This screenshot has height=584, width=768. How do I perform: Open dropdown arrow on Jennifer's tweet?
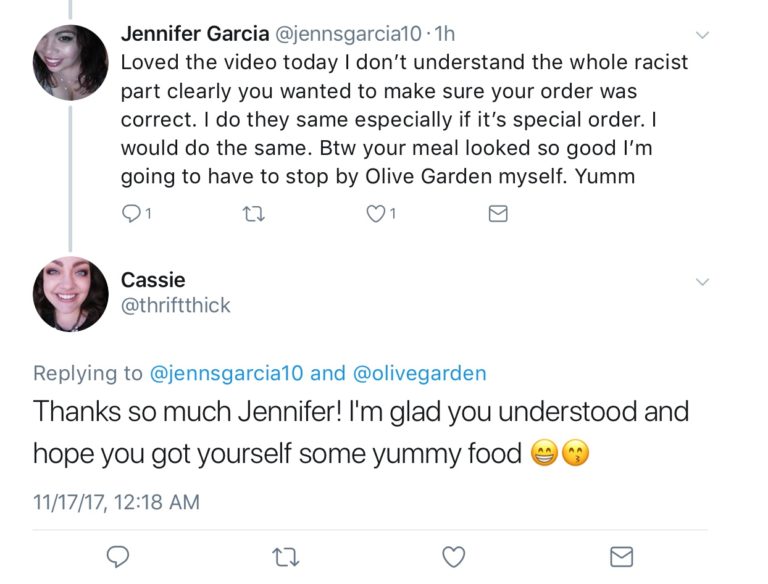pos(702,35)
